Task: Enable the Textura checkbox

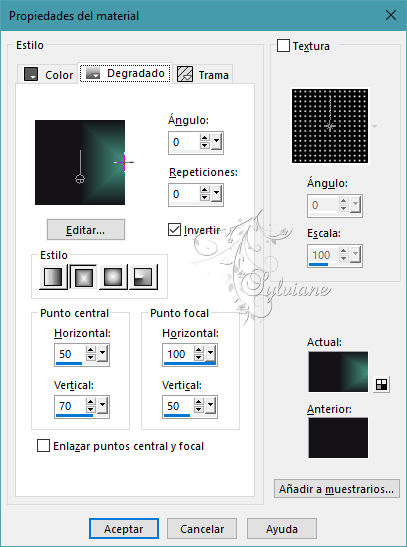Action: (283, 46)
